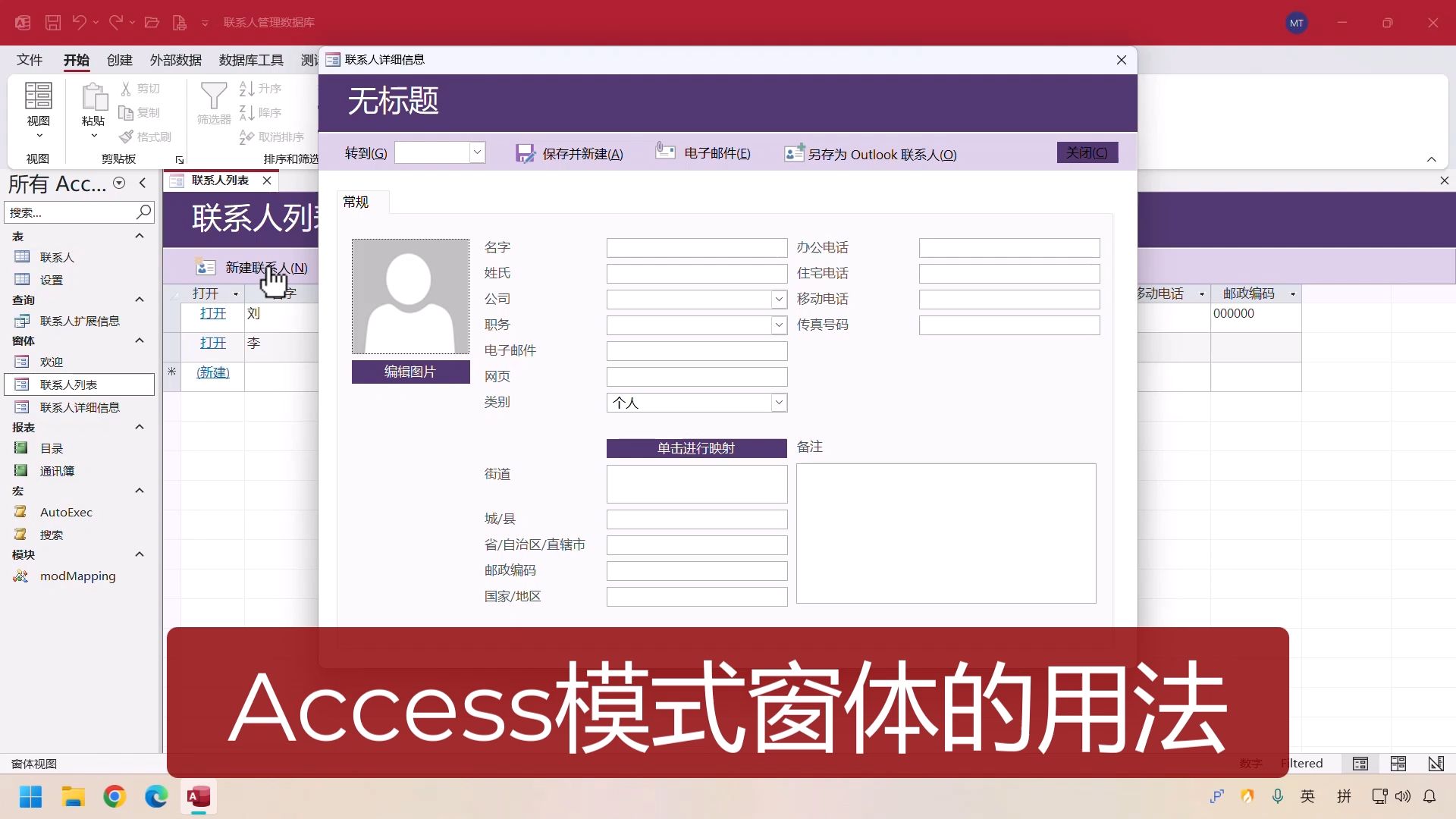Switch to Form View in status bar
Screen dimensions: 1456x819
(x=1360, y=764)
